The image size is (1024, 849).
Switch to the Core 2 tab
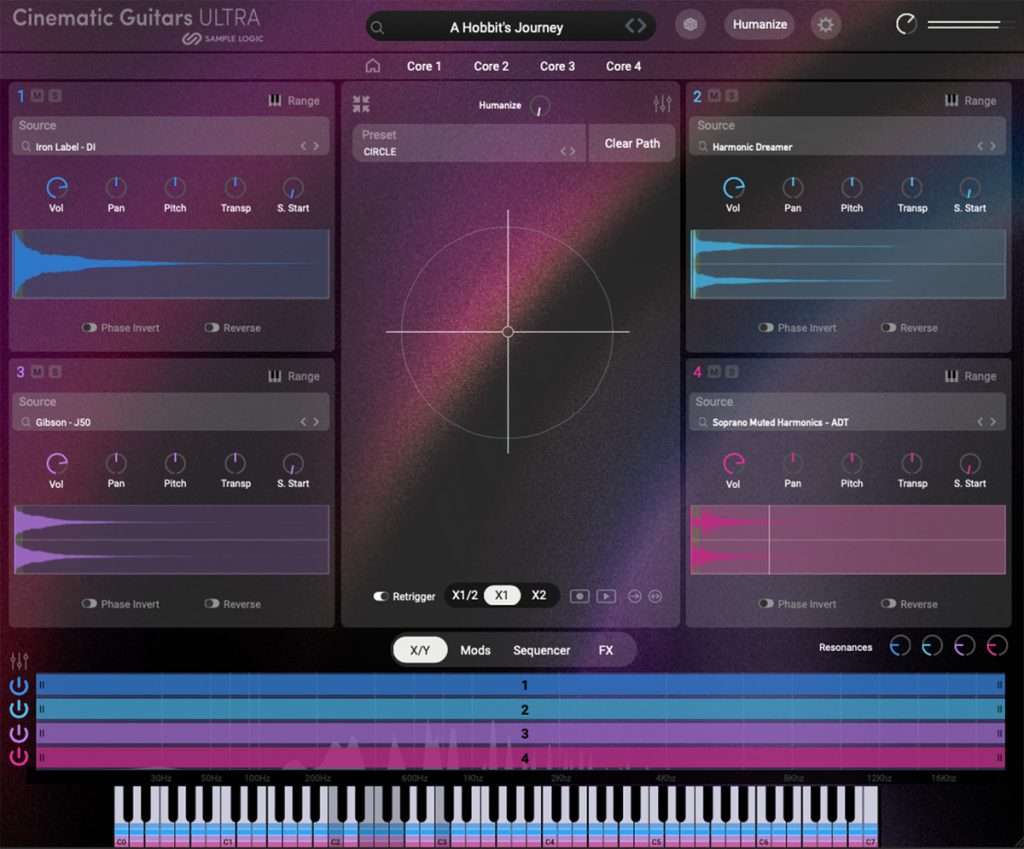[x=491, y=66]
